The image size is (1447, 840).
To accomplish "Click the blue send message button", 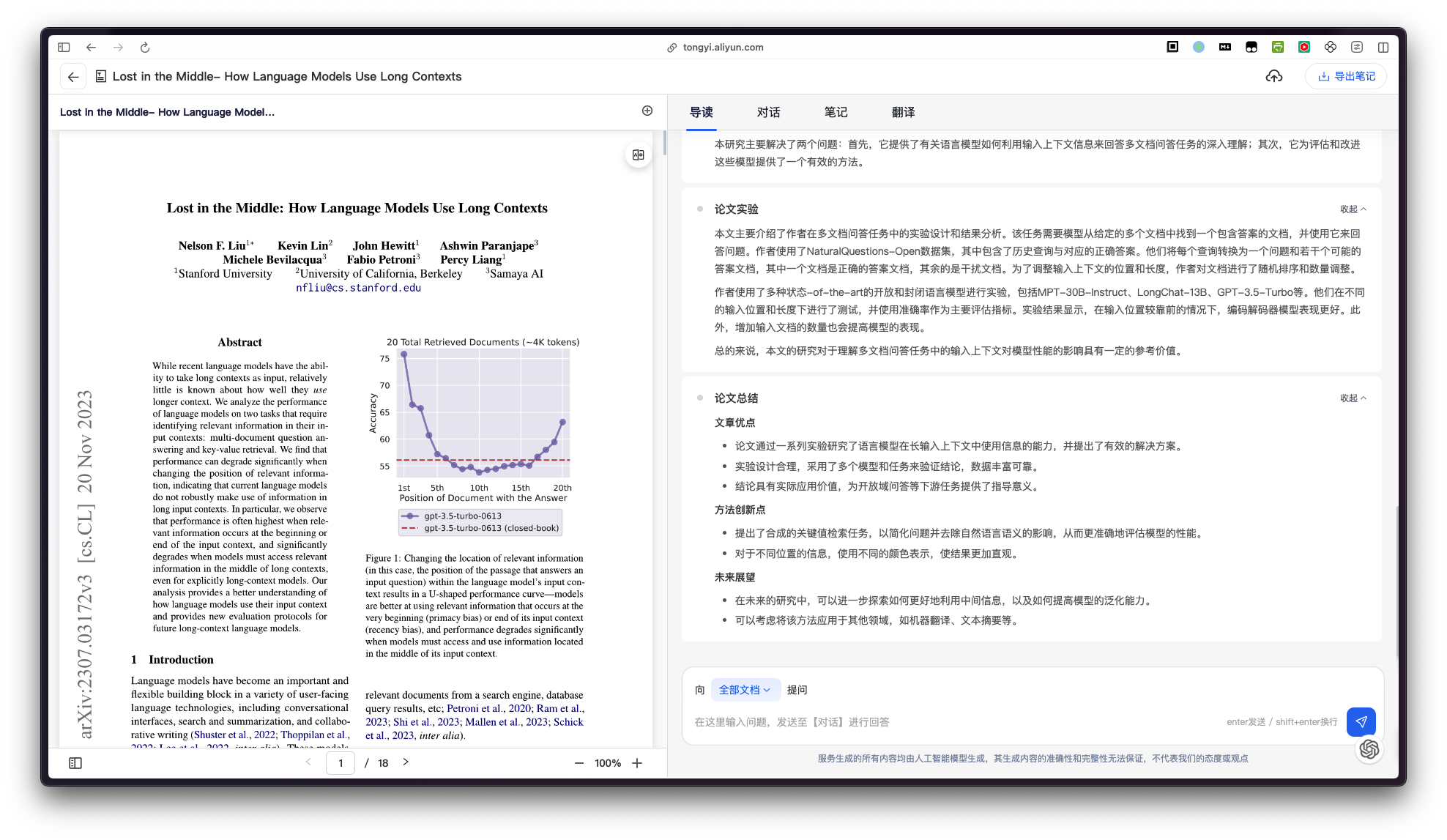I will [1361, 721].
